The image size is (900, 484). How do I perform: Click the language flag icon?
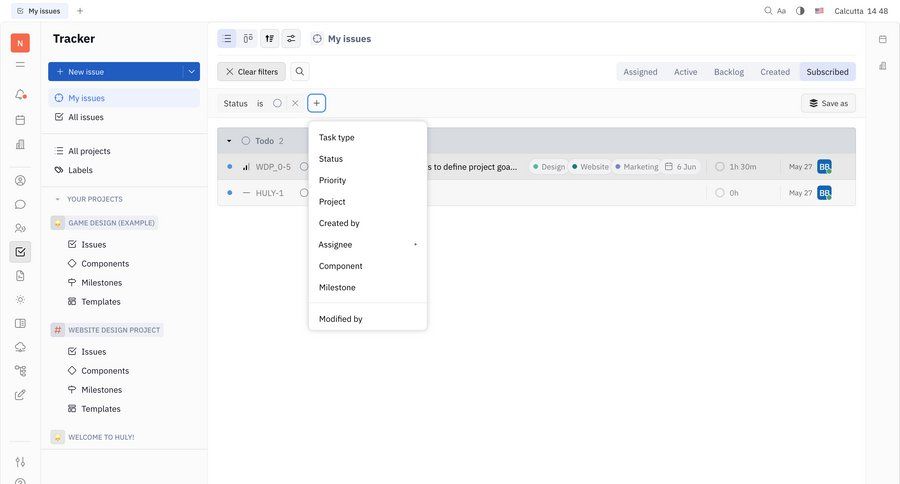pos(819,11)
